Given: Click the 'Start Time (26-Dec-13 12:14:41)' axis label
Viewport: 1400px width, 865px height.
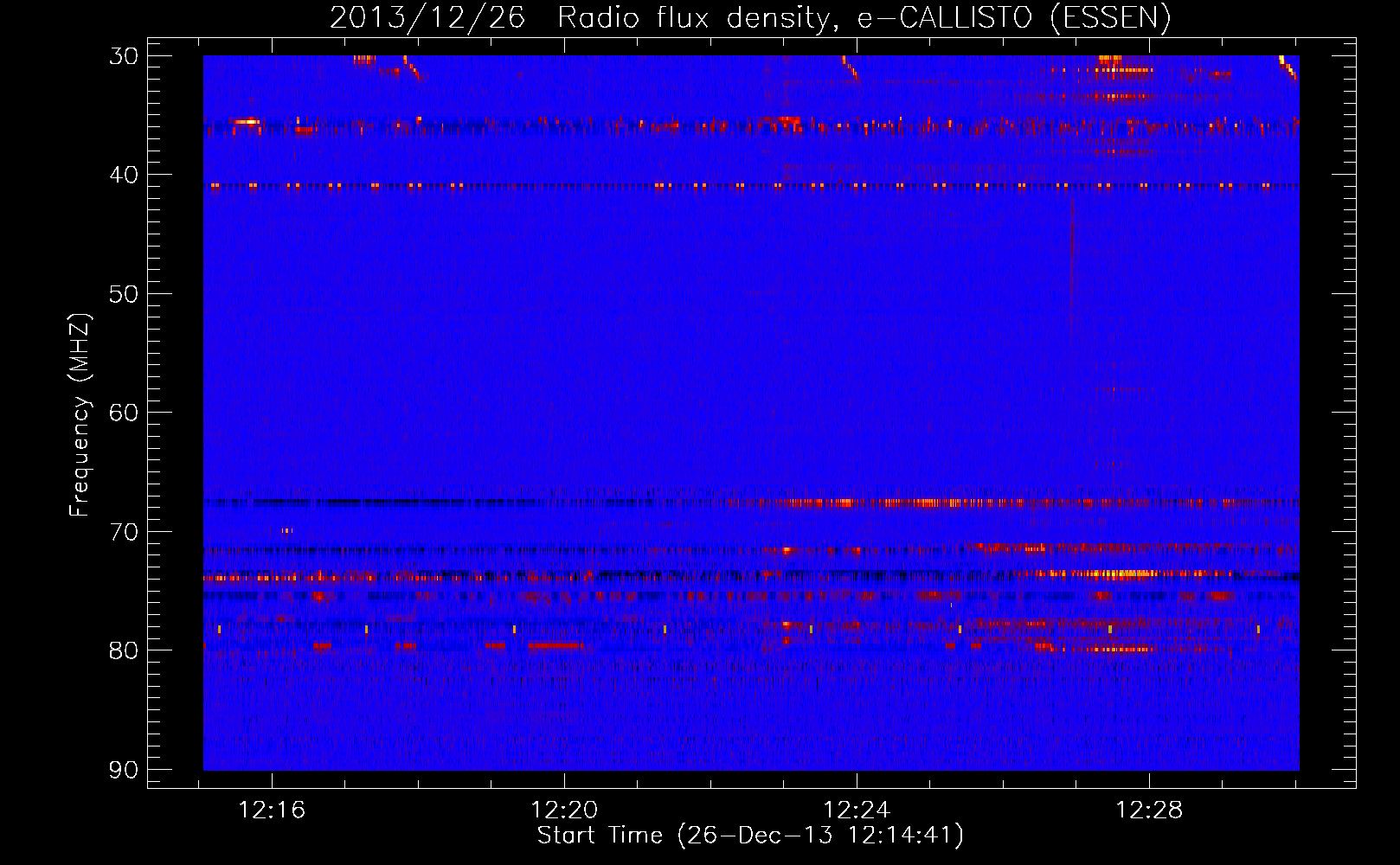Looking at the screenshot, I should point(750,836).
